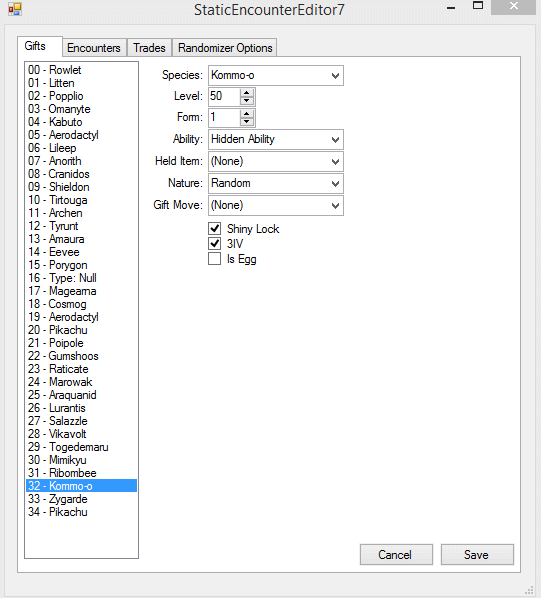Select 26 - Lurantis entry

click(x=81, y=408)
